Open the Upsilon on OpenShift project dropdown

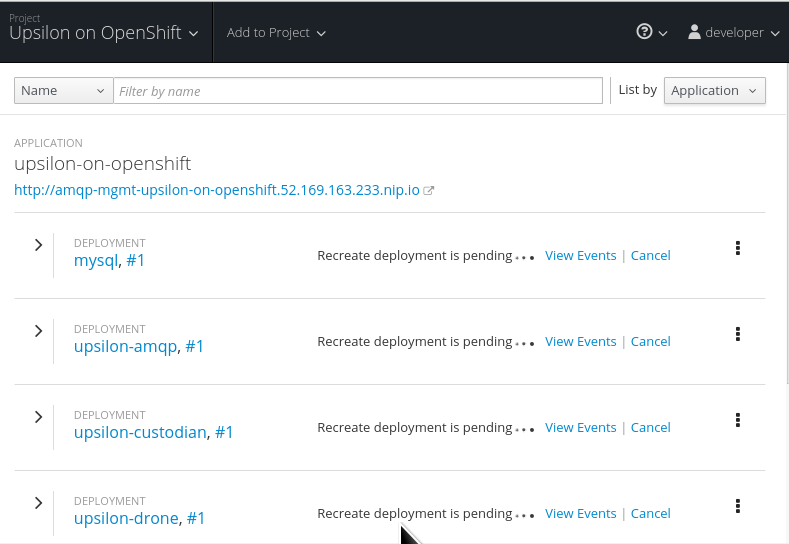[x=104, y=33]
